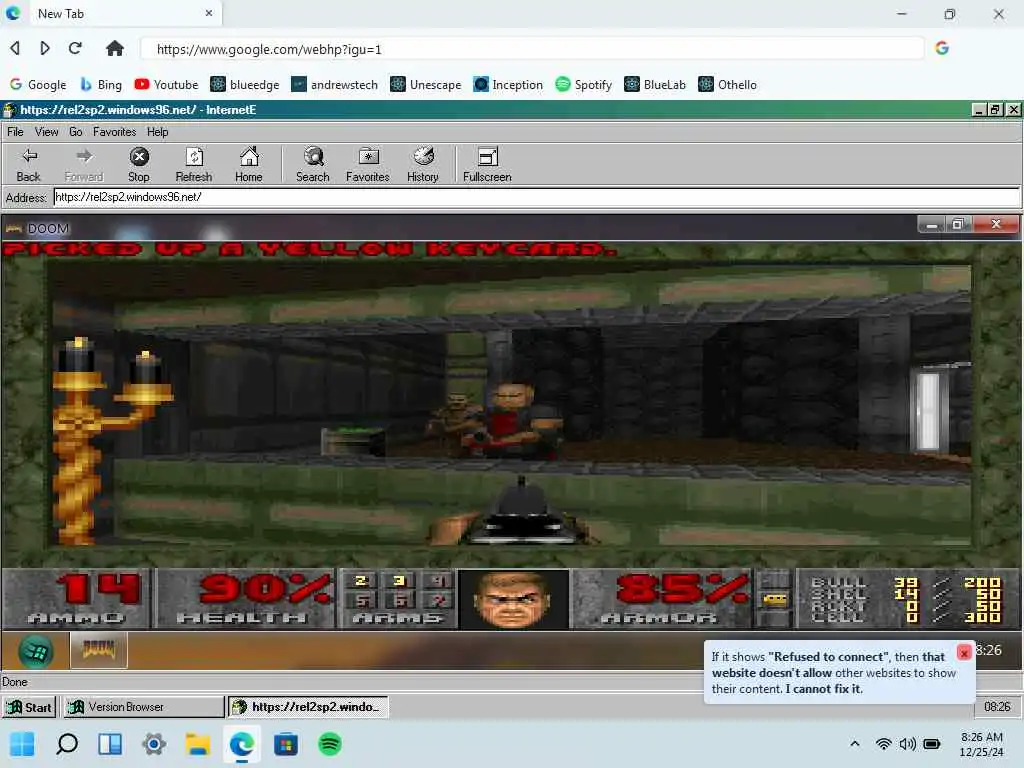Open the Spotify bookmark
The width and height of the screenshot is (1024, 768).
click(583, 85)
